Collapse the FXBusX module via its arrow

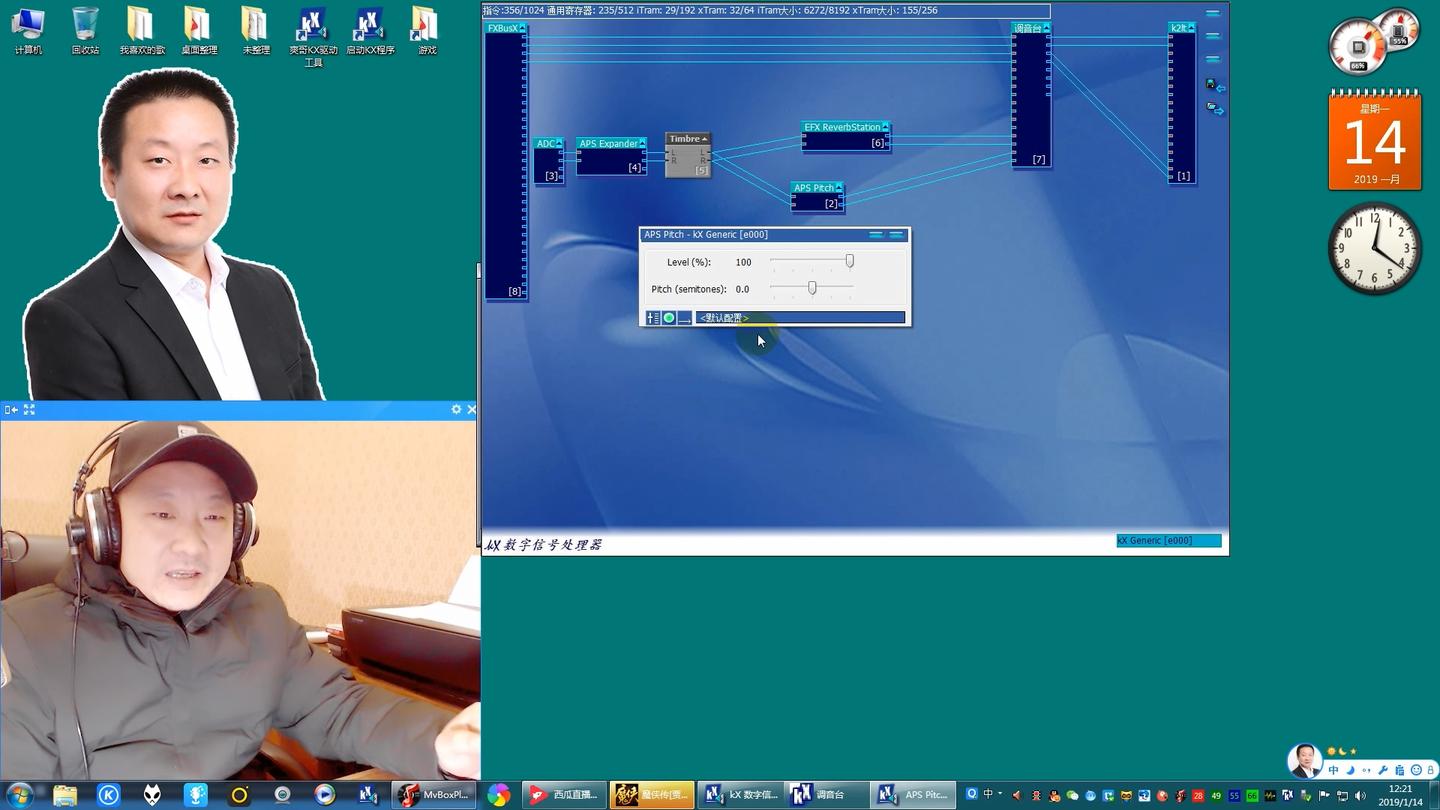[x=523, y=28]
